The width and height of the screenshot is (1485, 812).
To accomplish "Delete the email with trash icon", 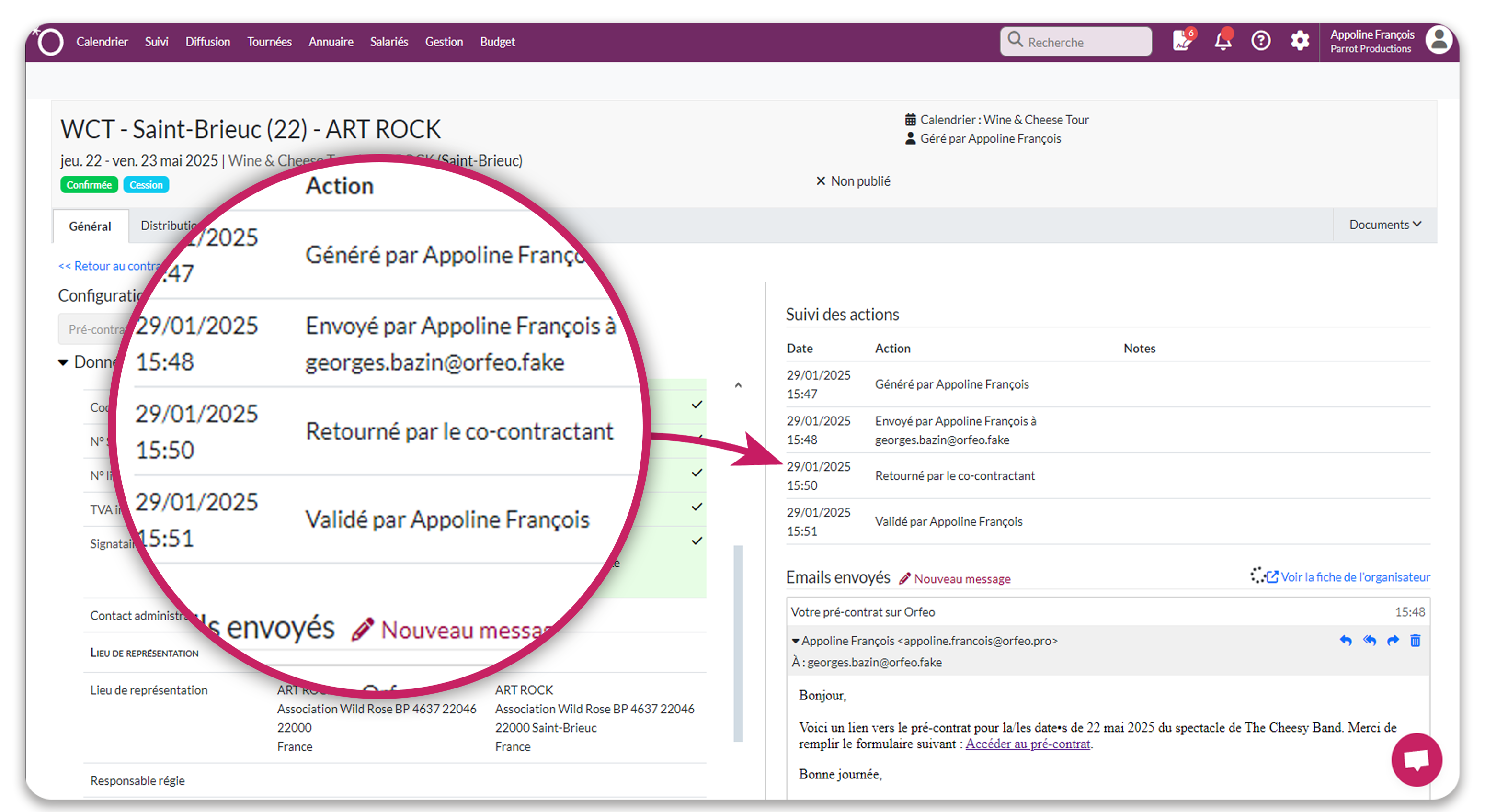I will point(1415,641).
